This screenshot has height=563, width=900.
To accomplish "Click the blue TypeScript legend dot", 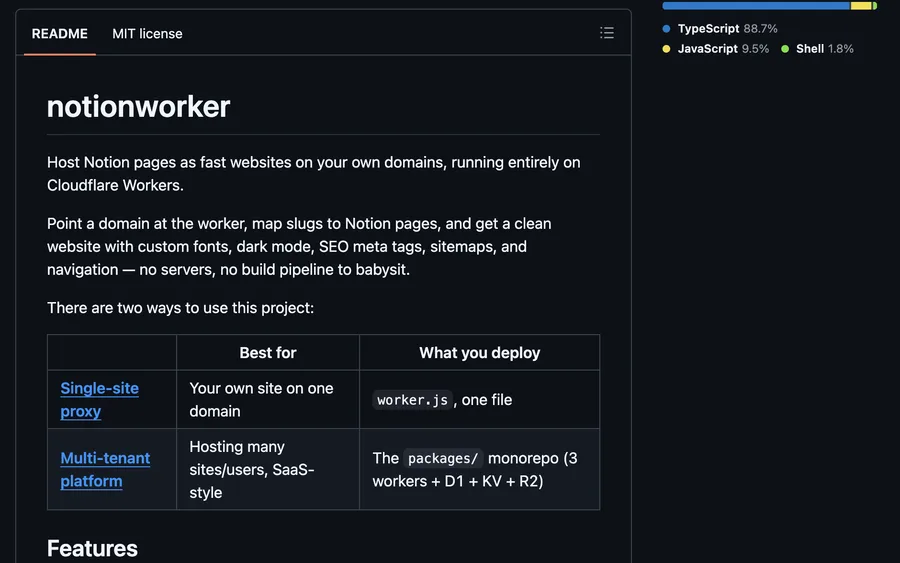I will point(666,29).
